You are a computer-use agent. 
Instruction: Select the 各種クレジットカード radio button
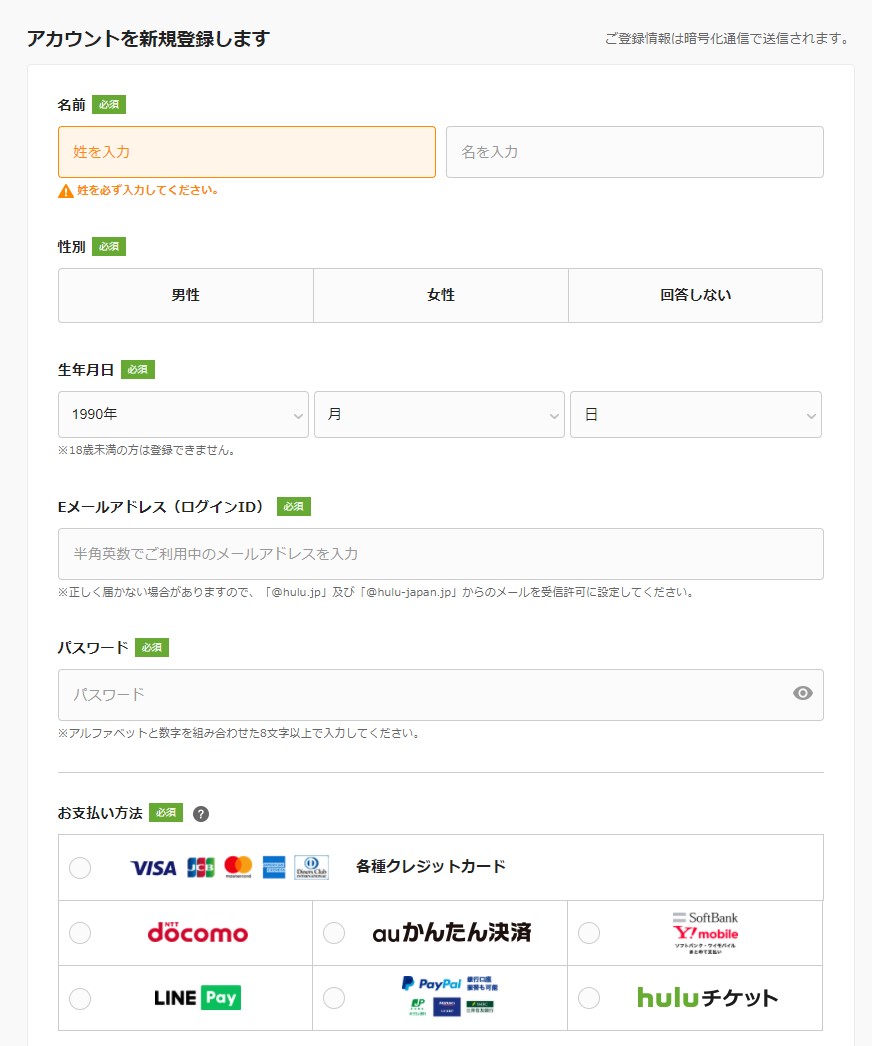(80, 867)
